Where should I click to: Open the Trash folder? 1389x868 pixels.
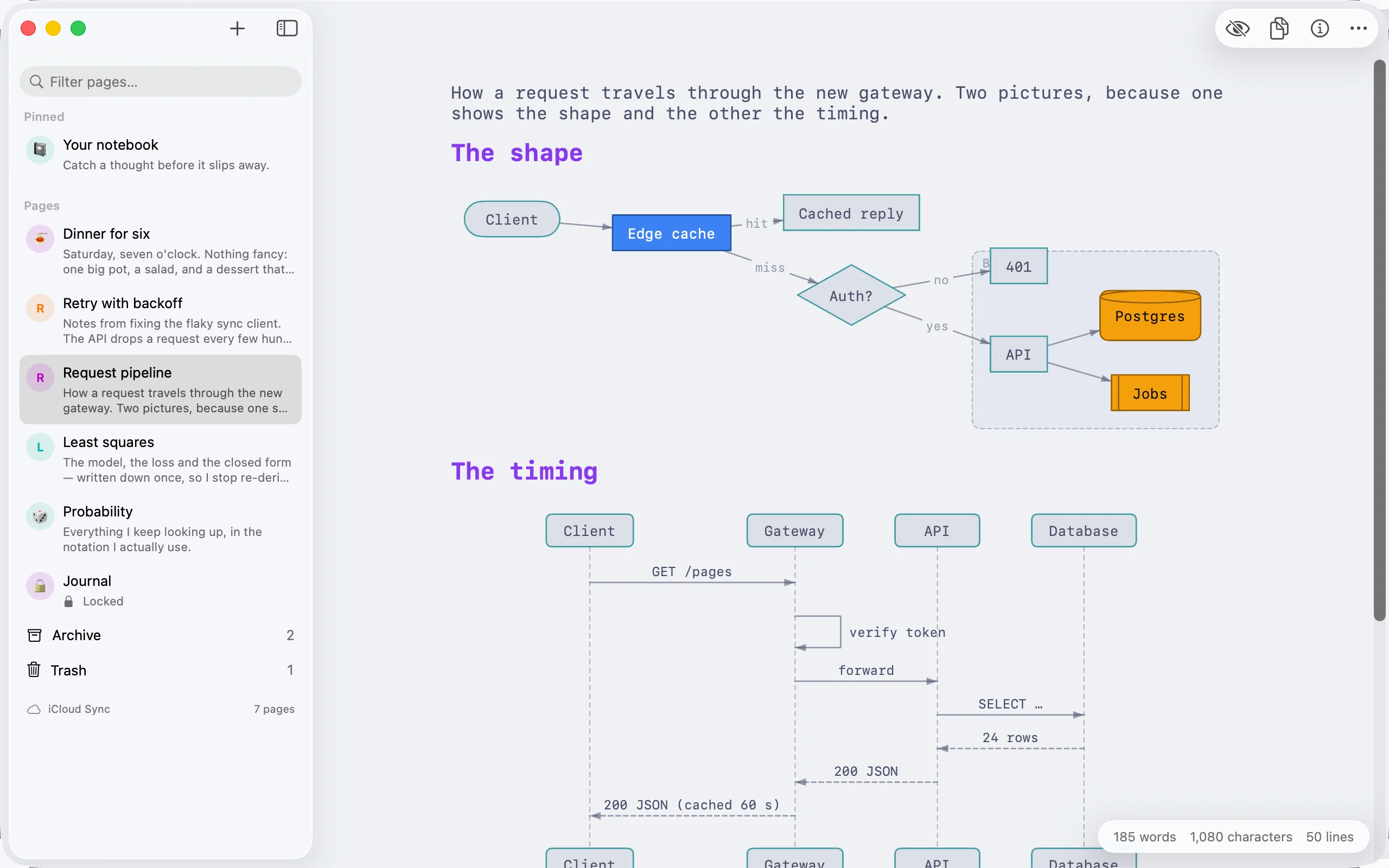tap(160, 670)
